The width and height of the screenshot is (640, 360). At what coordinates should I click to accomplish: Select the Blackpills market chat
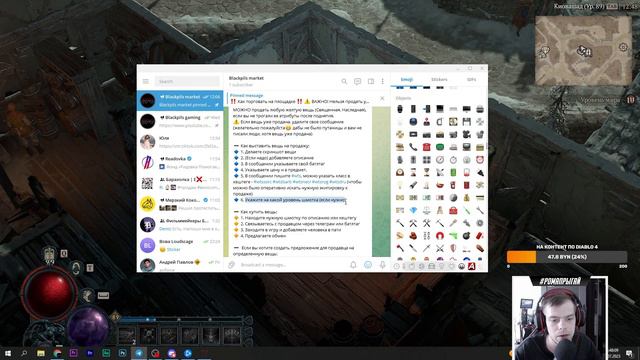click(180, 101)
